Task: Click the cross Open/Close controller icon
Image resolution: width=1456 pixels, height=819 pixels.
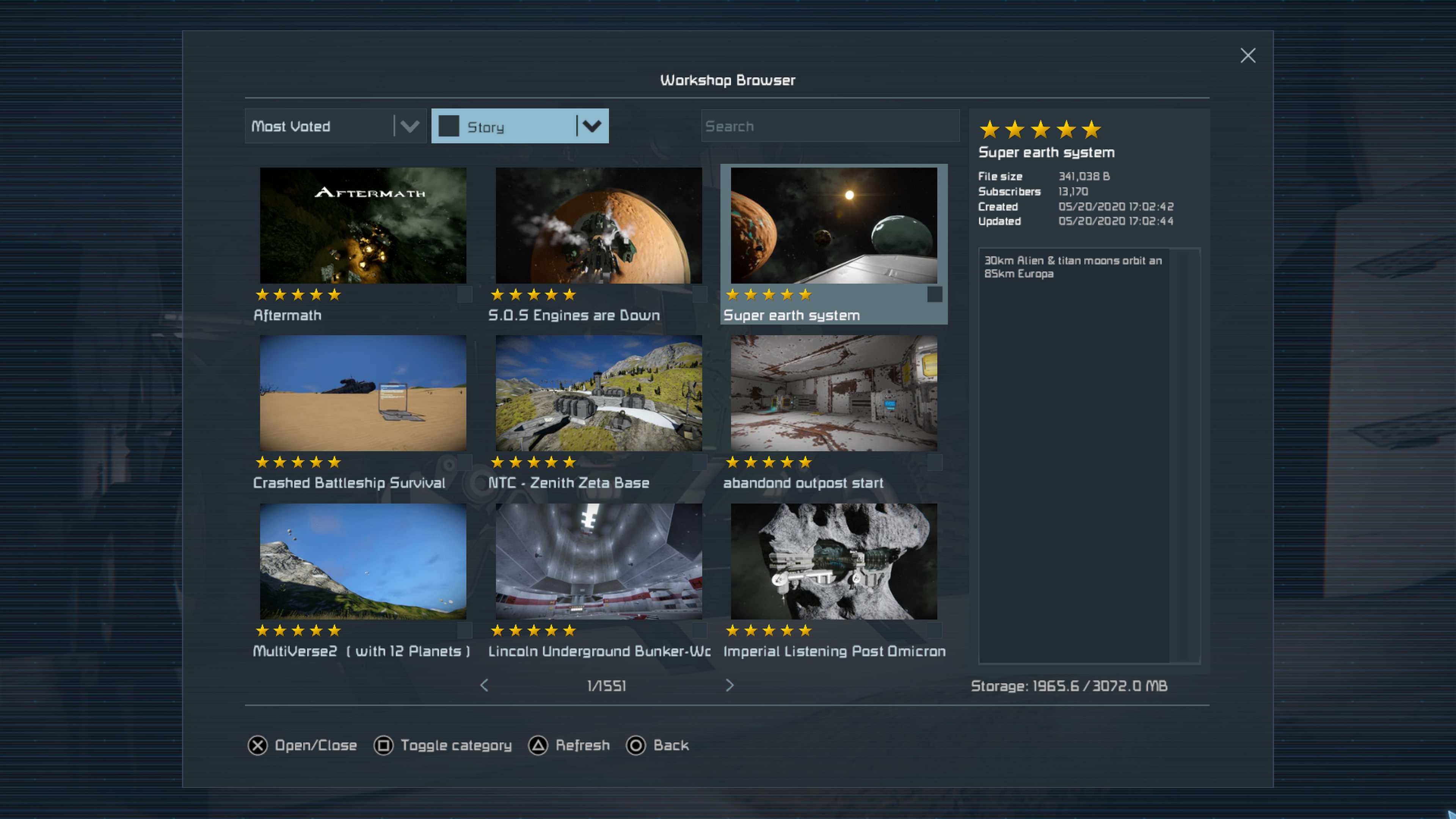Action: tap(258, 745)
